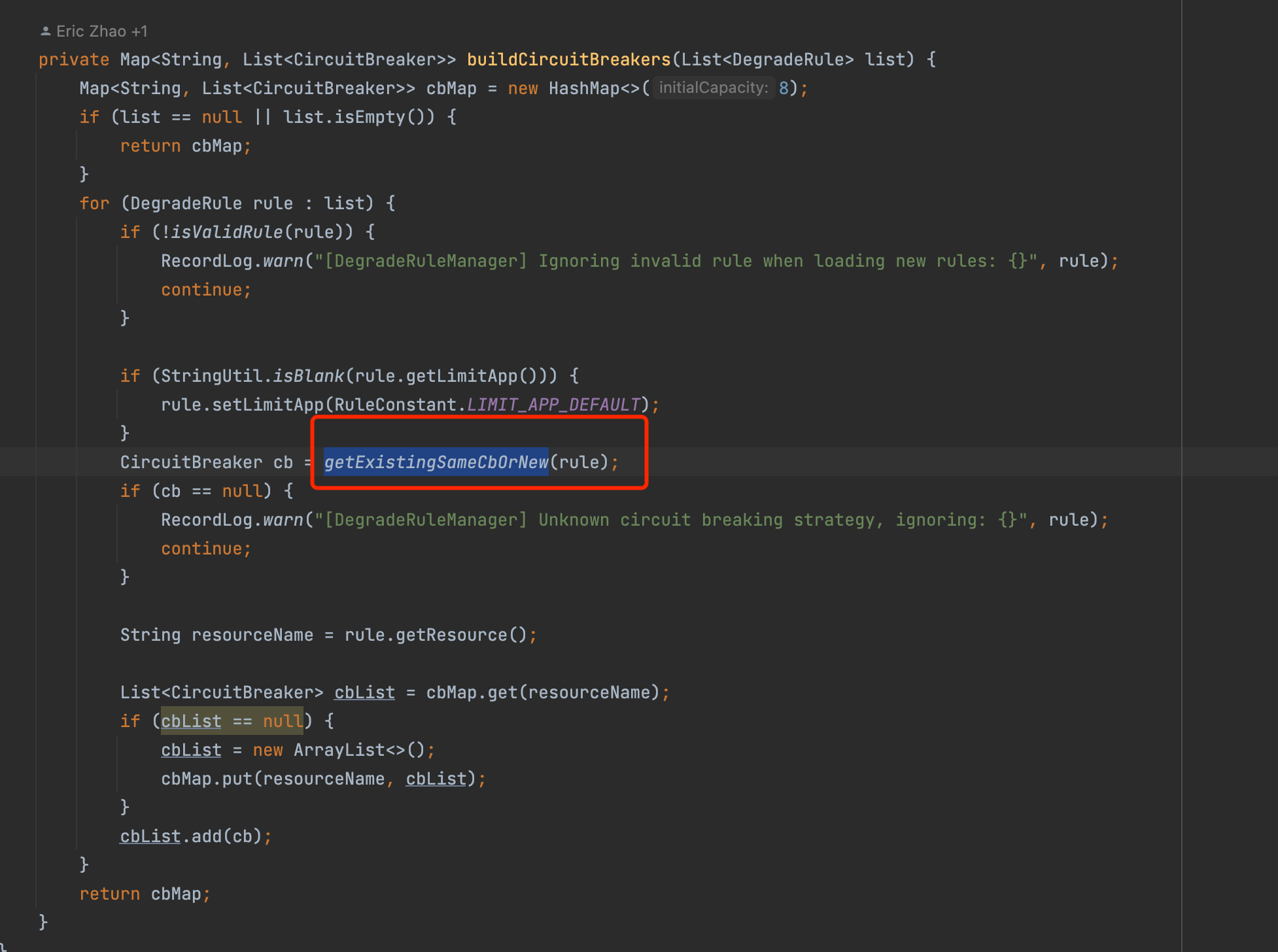Open the "Eric Zhao +1" code authors hint
The height and width of the screenshot is (952, 1278).
coord(102,30)
